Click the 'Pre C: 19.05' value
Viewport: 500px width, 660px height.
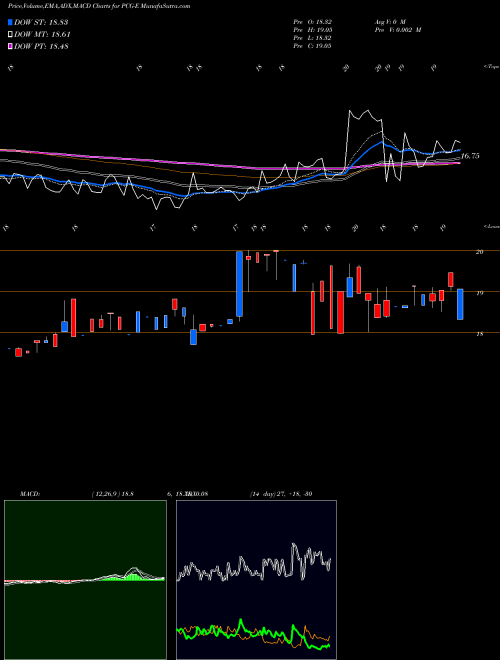tap(313, 46)
